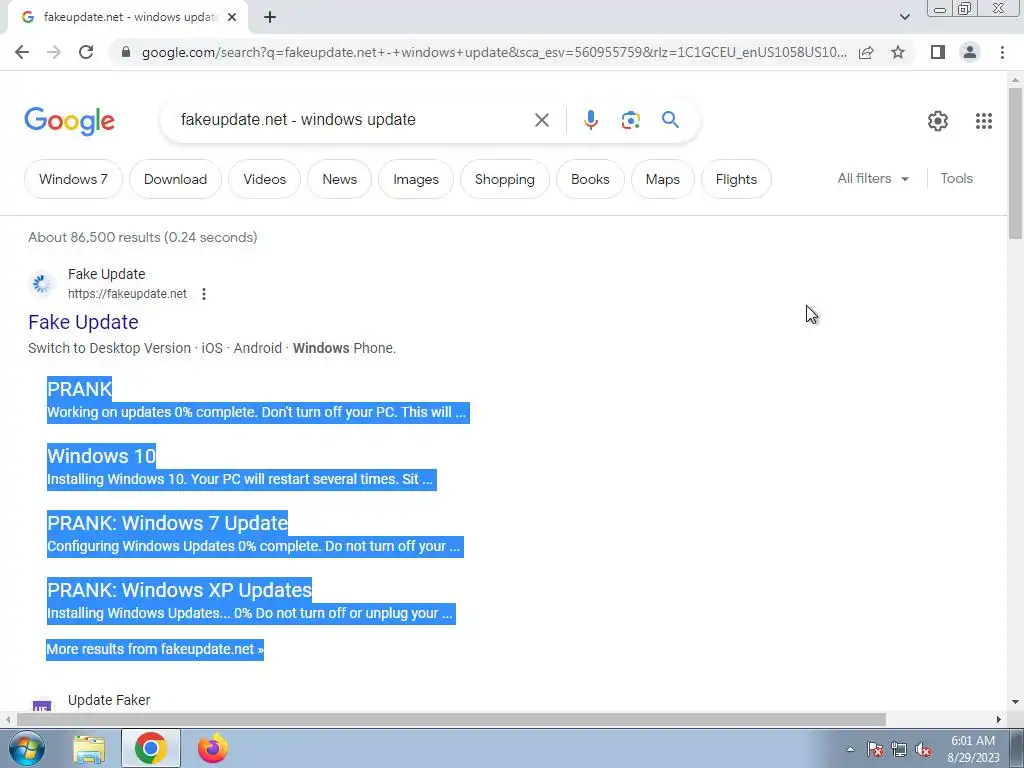The image size is (1024, 768).
Task: Click the horizontal scrollbar thumb
Action: click(x=451, y=720)
